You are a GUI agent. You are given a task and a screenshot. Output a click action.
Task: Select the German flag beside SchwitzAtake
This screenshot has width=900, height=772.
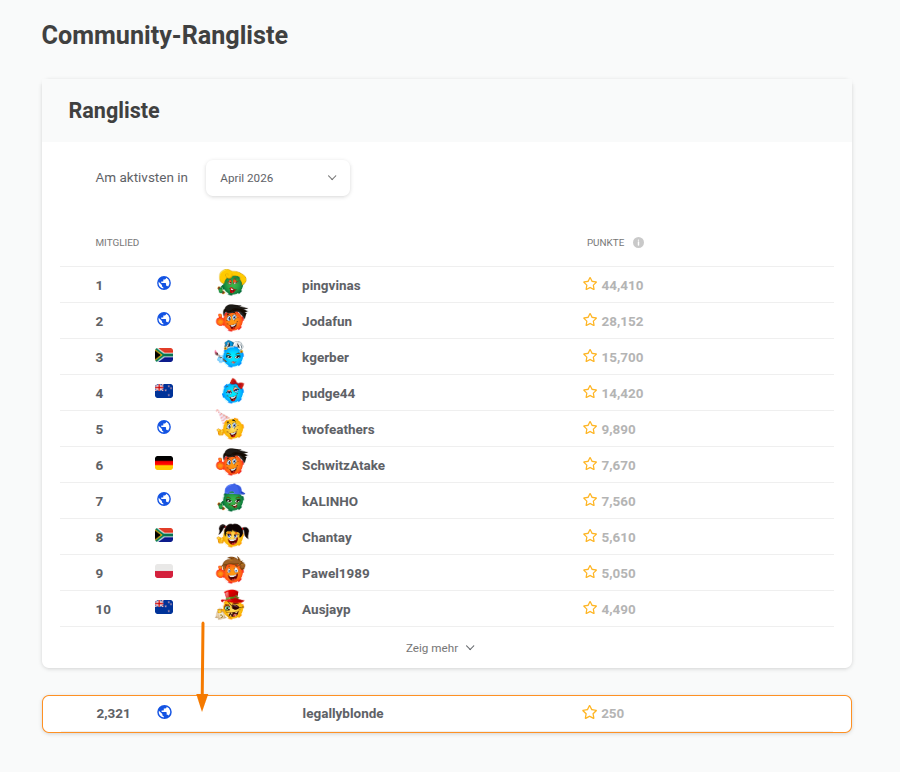164,463
